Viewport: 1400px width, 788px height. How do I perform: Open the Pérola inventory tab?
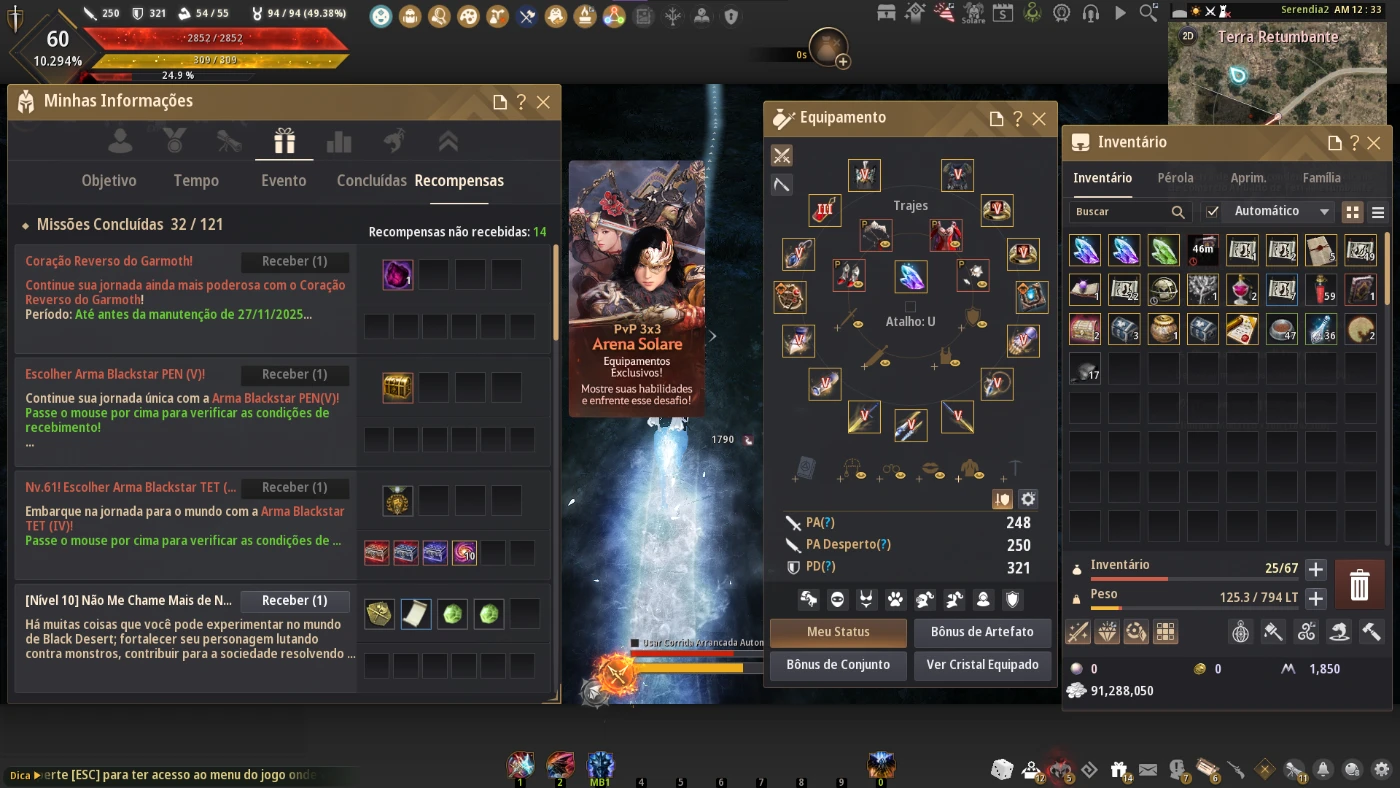point(1175,178)
